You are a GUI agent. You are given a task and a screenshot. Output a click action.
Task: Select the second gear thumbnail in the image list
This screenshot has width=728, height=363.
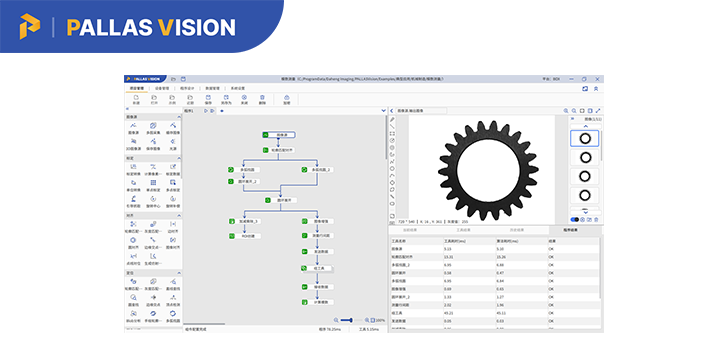pos(585,158)
